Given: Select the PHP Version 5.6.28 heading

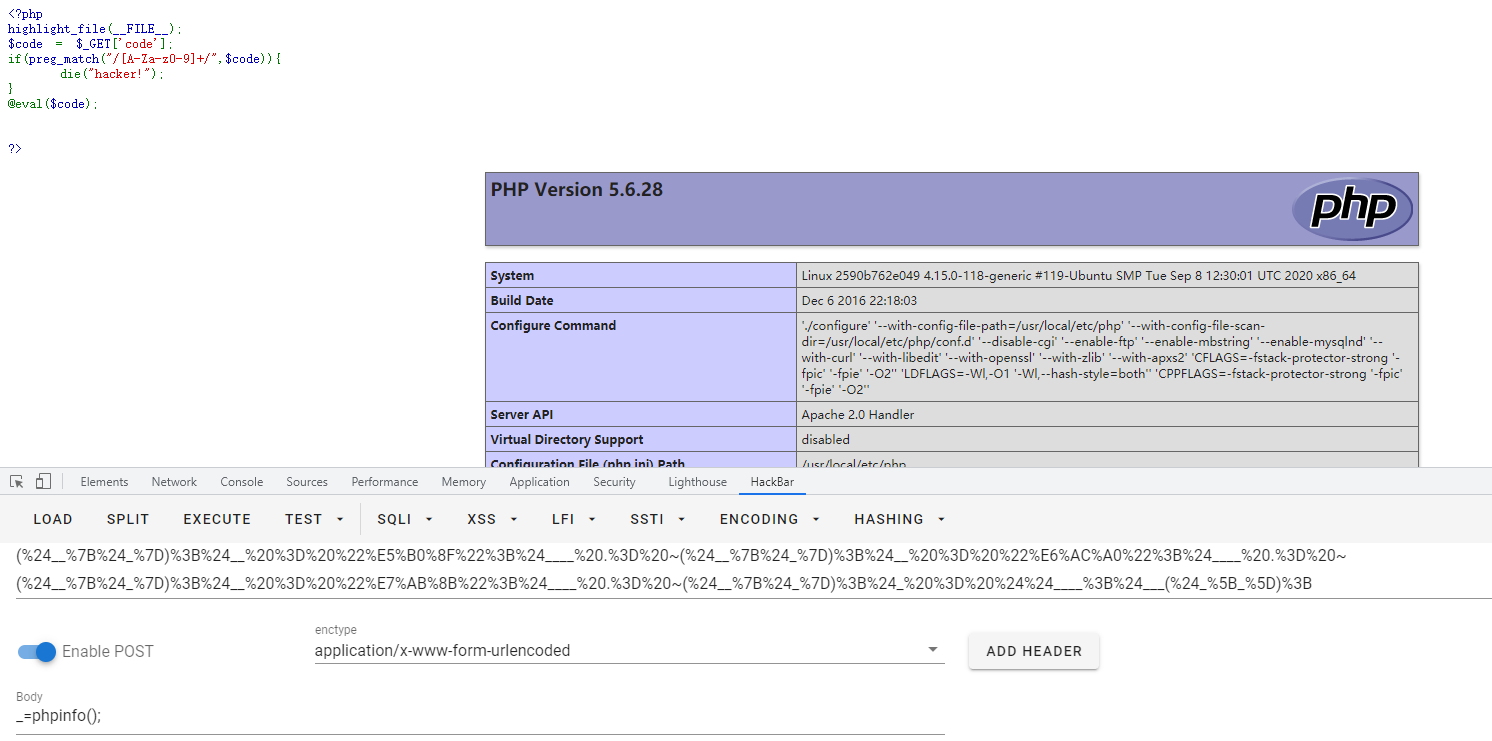Looking at the screenshot, I should coord(577,190).
